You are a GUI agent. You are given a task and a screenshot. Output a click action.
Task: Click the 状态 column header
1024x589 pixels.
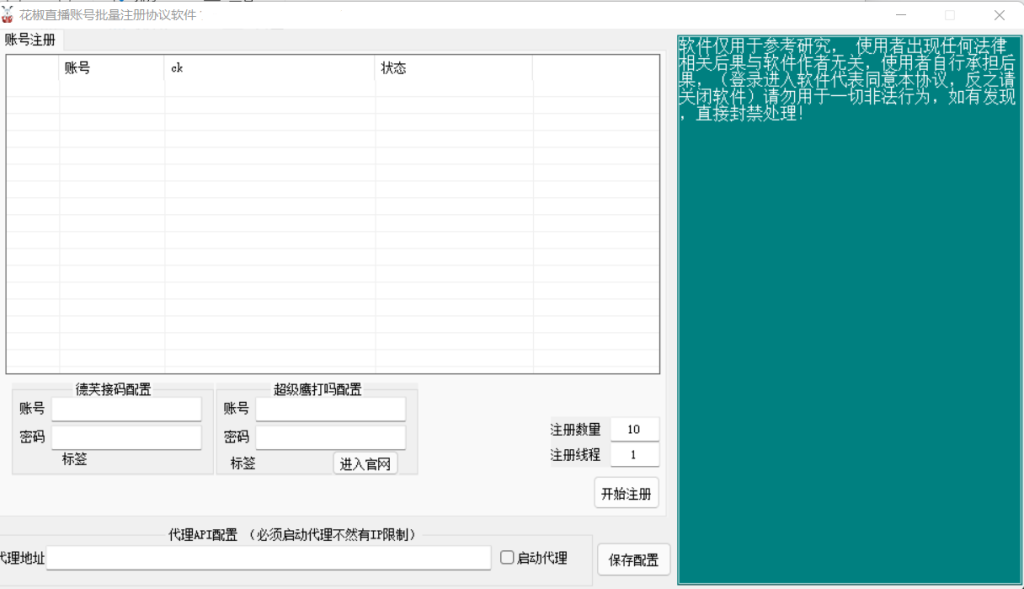click(453, 68)
